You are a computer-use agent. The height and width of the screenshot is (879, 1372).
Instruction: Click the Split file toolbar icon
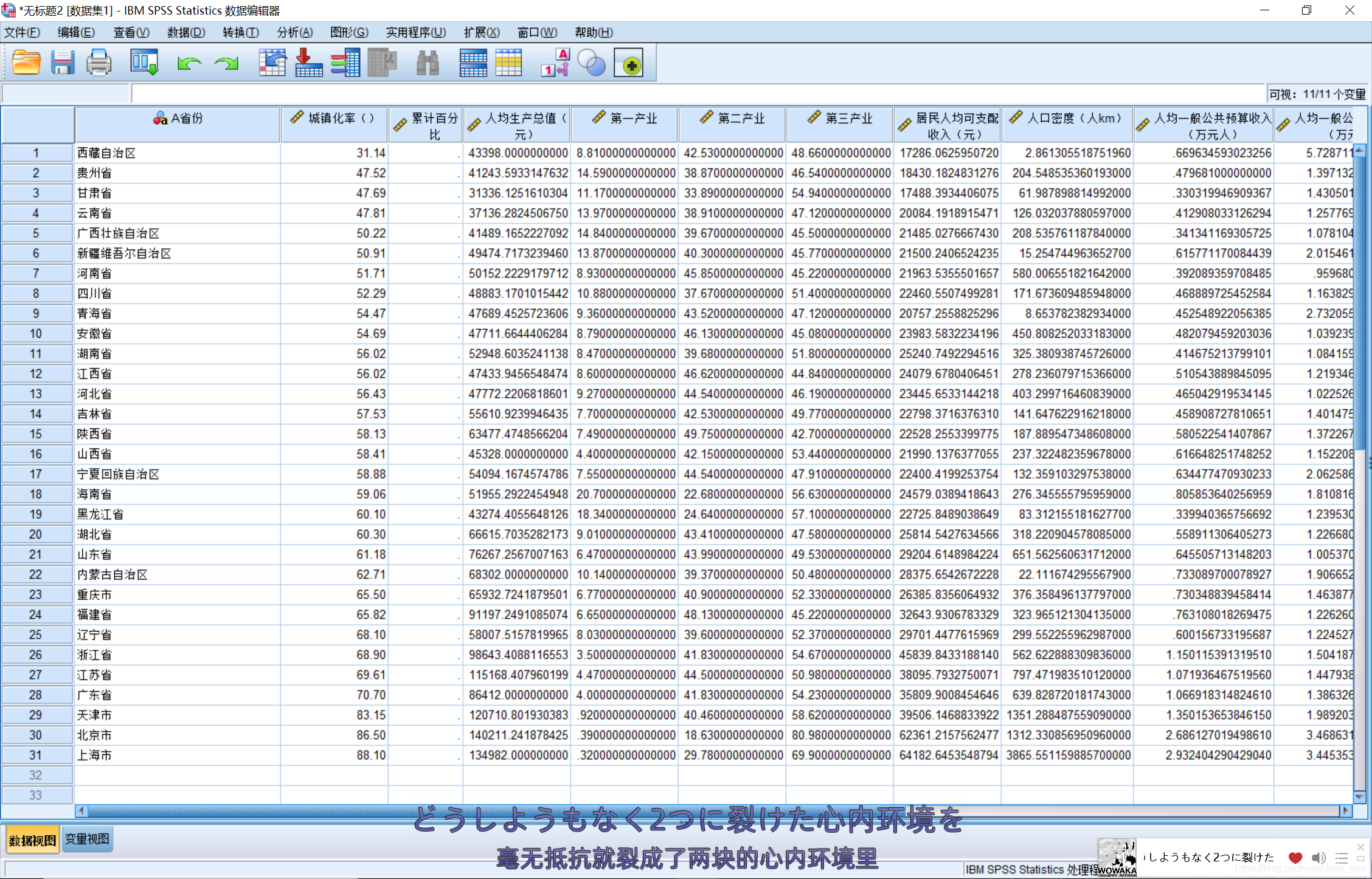click(x=473, y=63)
